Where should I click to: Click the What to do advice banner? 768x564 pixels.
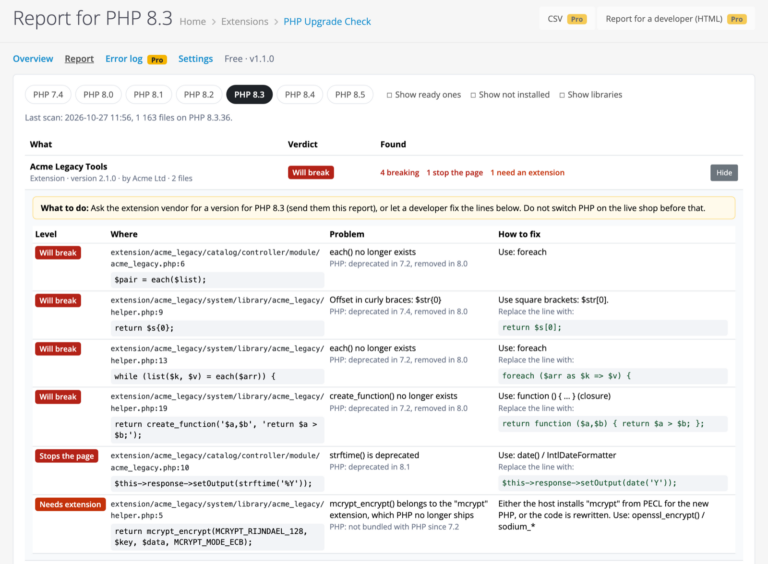point(384,208)
